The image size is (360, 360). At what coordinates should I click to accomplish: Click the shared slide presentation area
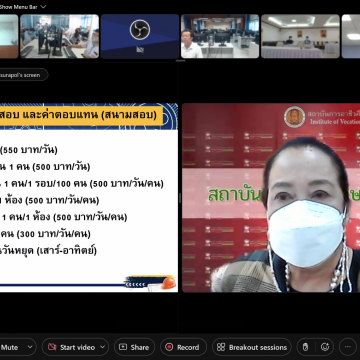pos(89,198)
